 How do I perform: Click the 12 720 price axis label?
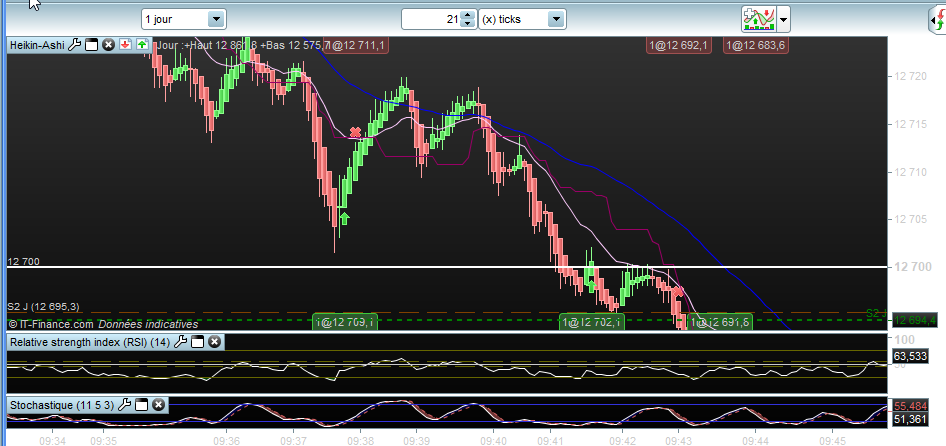coord(910,77)
